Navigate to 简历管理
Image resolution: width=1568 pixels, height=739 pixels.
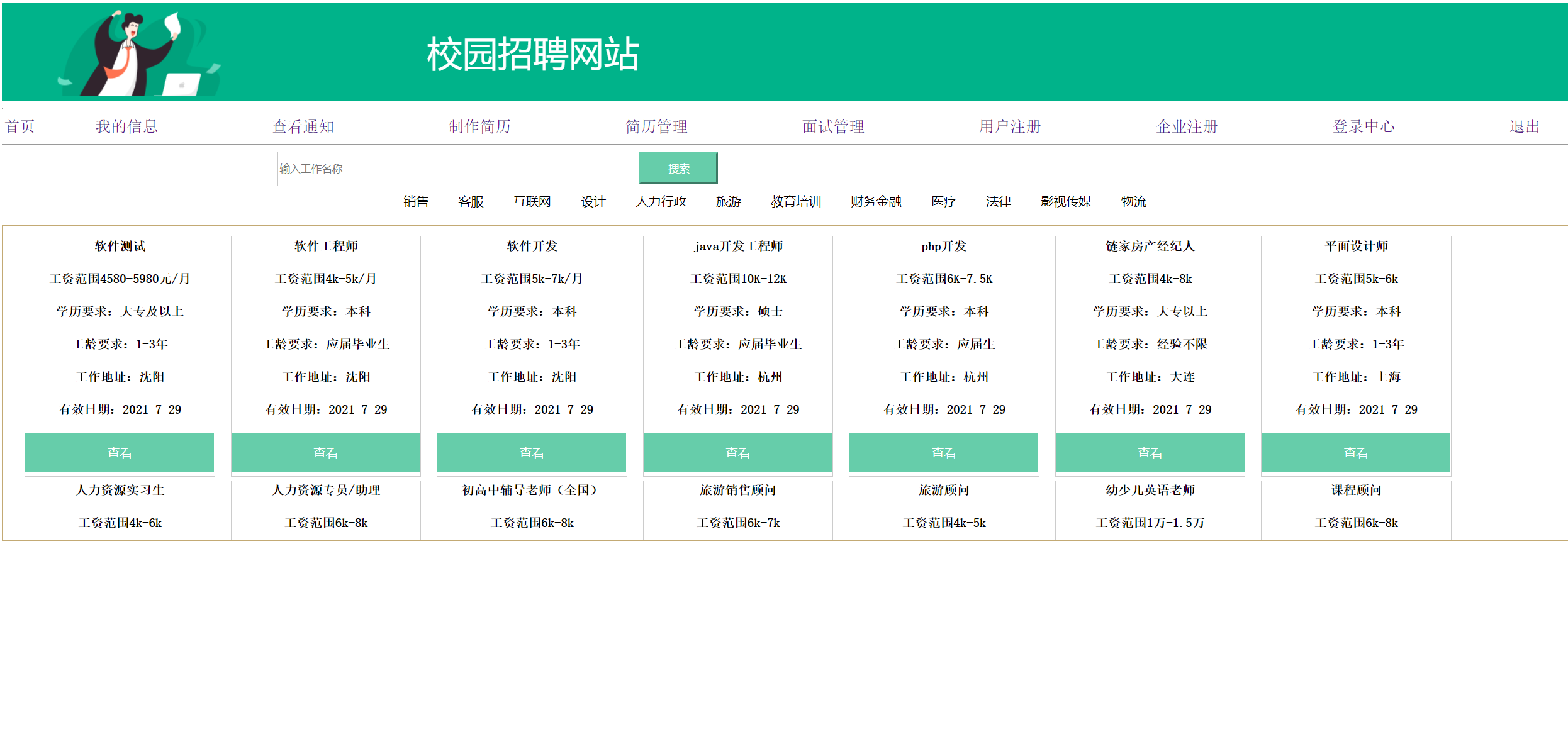pyautogui.click(x=656, y=126)
